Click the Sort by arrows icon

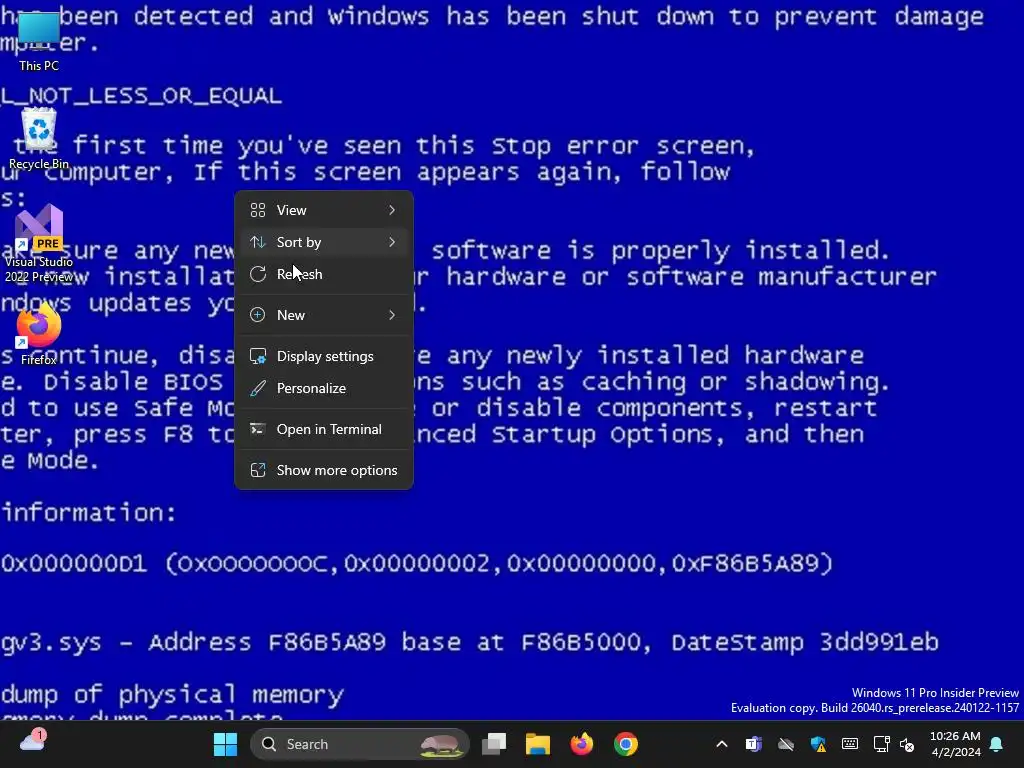tap(258, 242)
